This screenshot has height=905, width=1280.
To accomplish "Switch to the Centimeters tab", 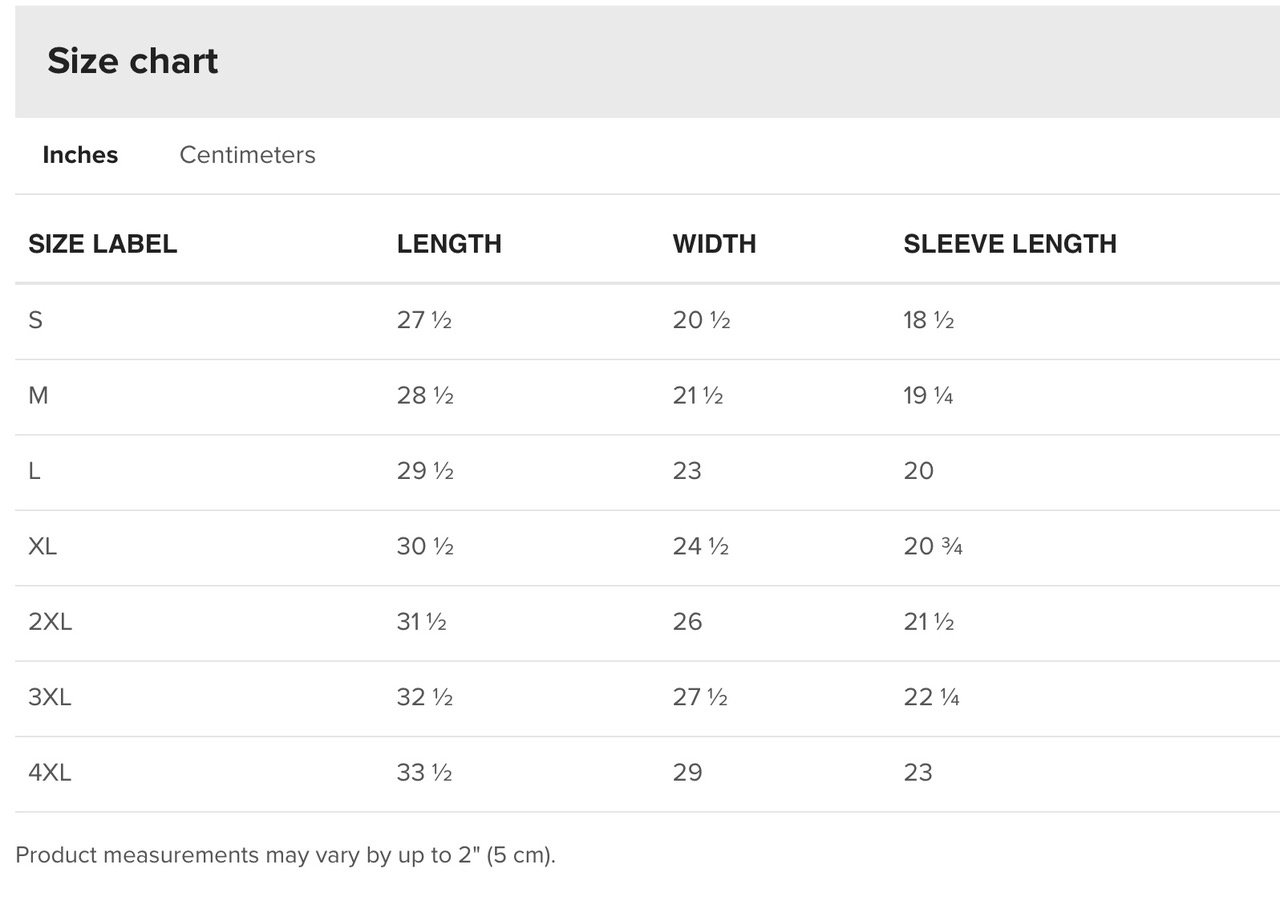I will (247, 155).
